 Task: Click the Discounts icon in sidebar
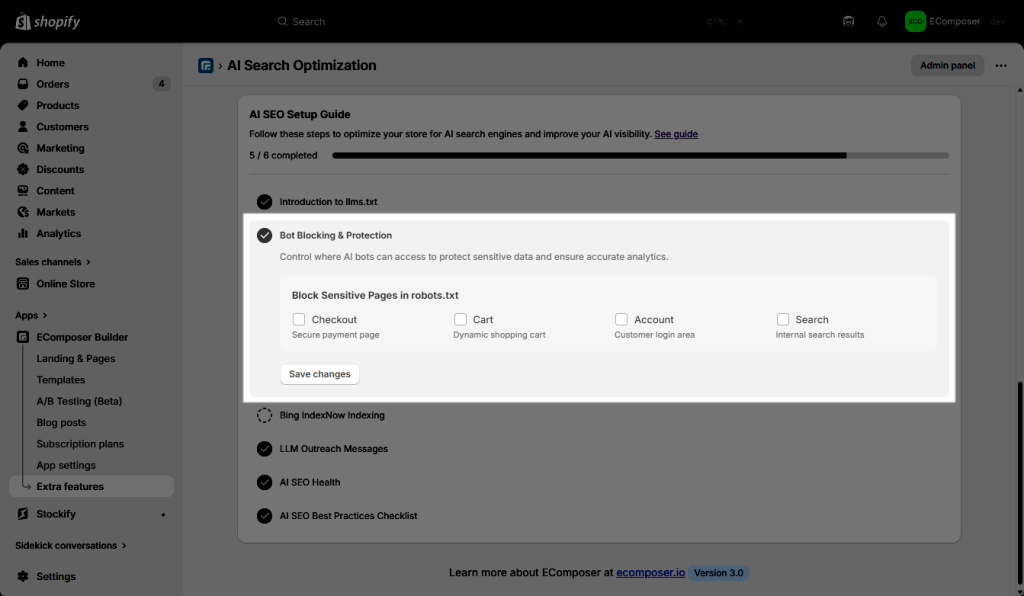click(23, 170)
